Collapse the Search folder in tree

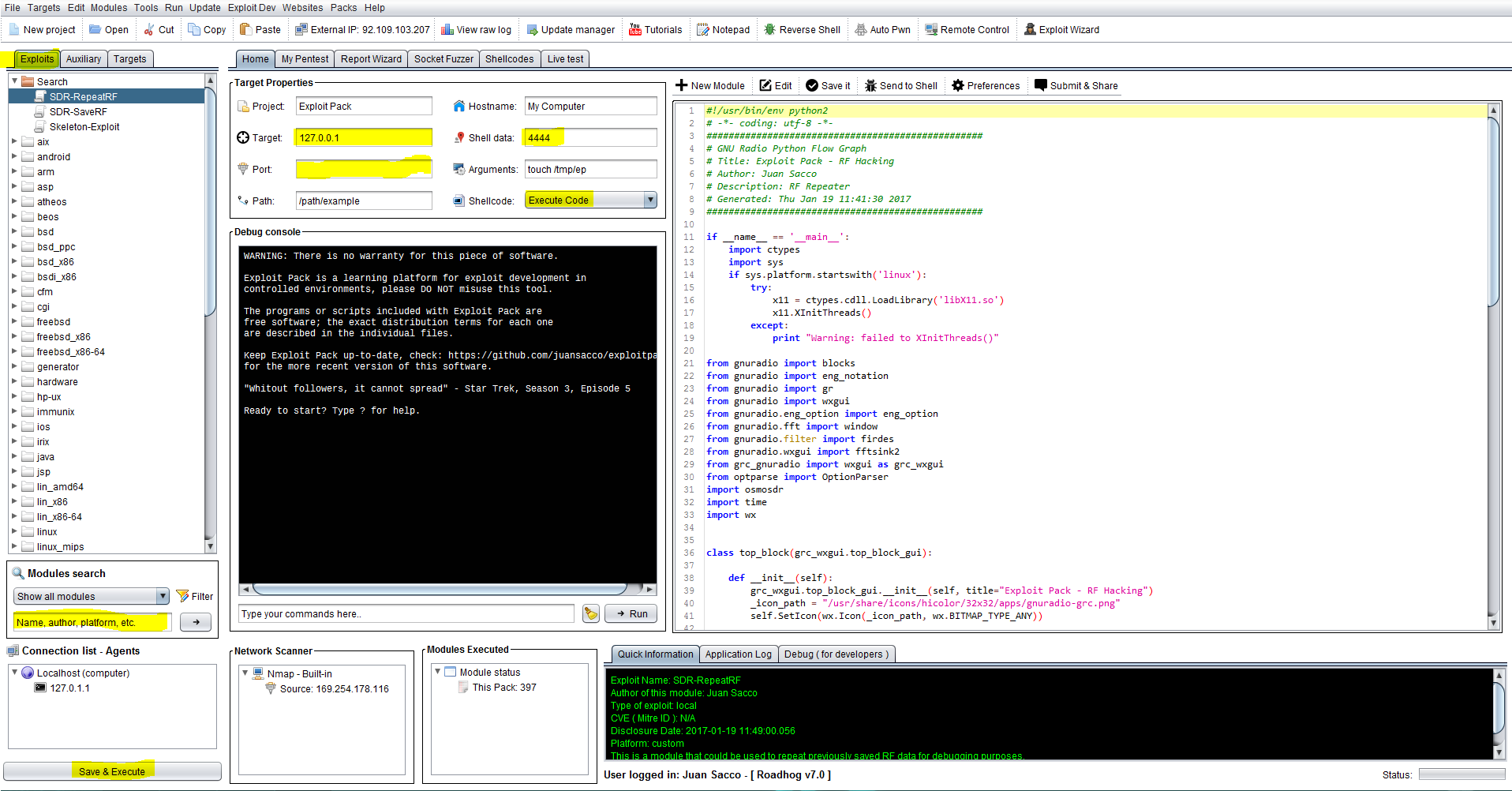pyautogui.click(x=14, y=81)
